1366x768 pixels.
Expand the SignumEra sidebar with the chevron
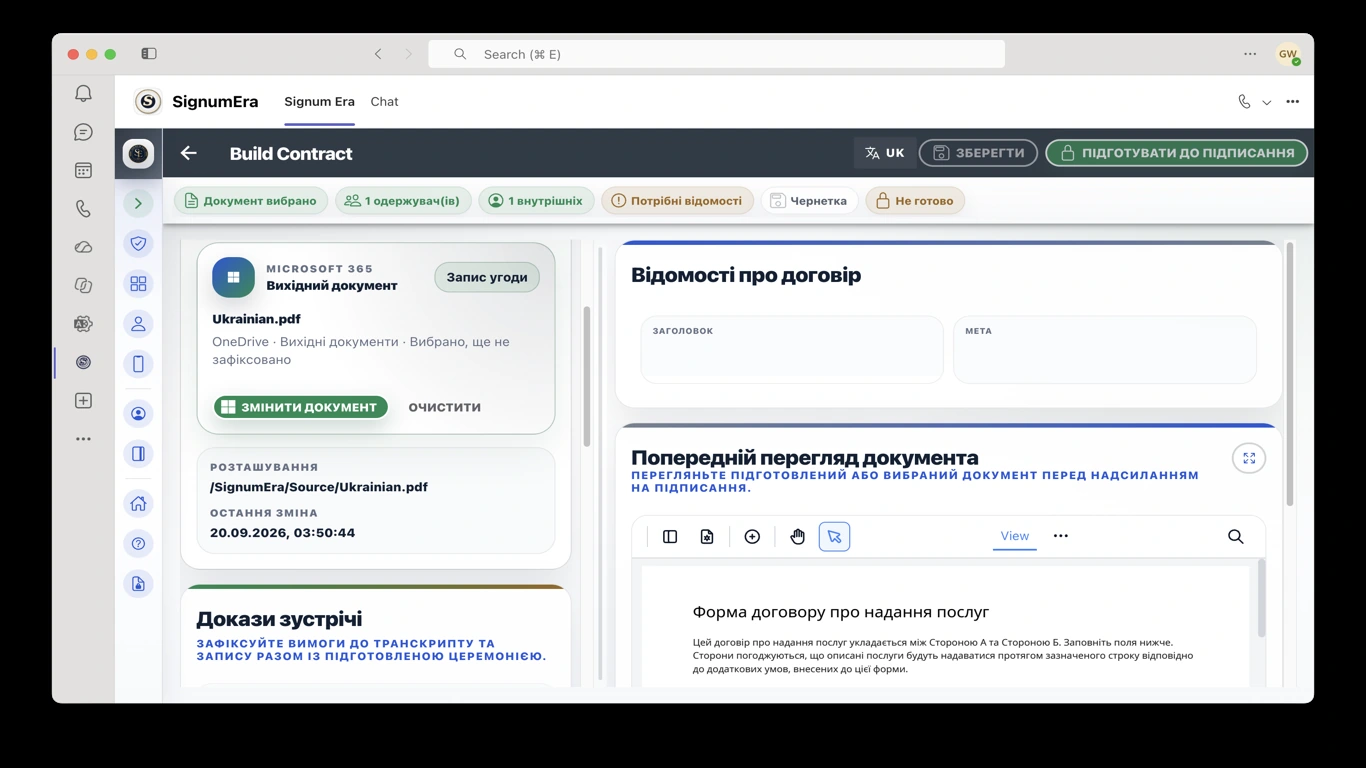pyautogui.click(x=139, y=203)
